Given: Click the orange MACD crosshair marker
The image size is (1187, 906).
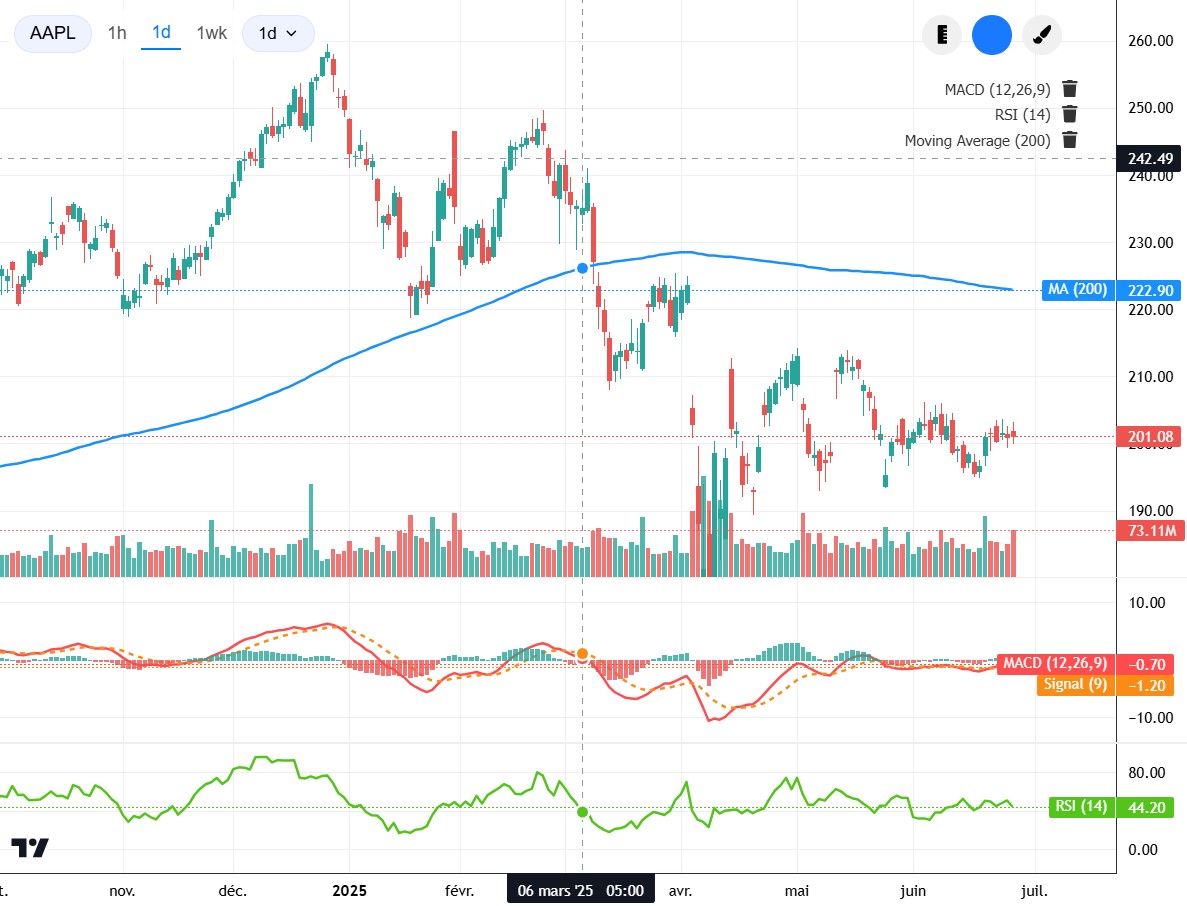Looking at the screenshot, I should [x=582, y=654].
